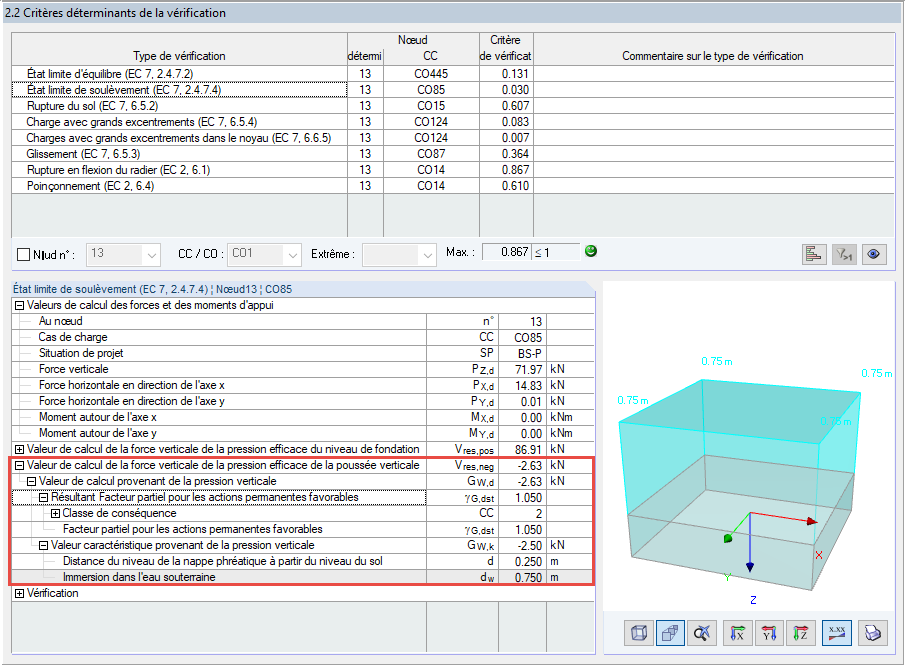The image size is (906, 667).
Task: Select Force horizontale en direction de l'axe y
Action: (303, 401)
